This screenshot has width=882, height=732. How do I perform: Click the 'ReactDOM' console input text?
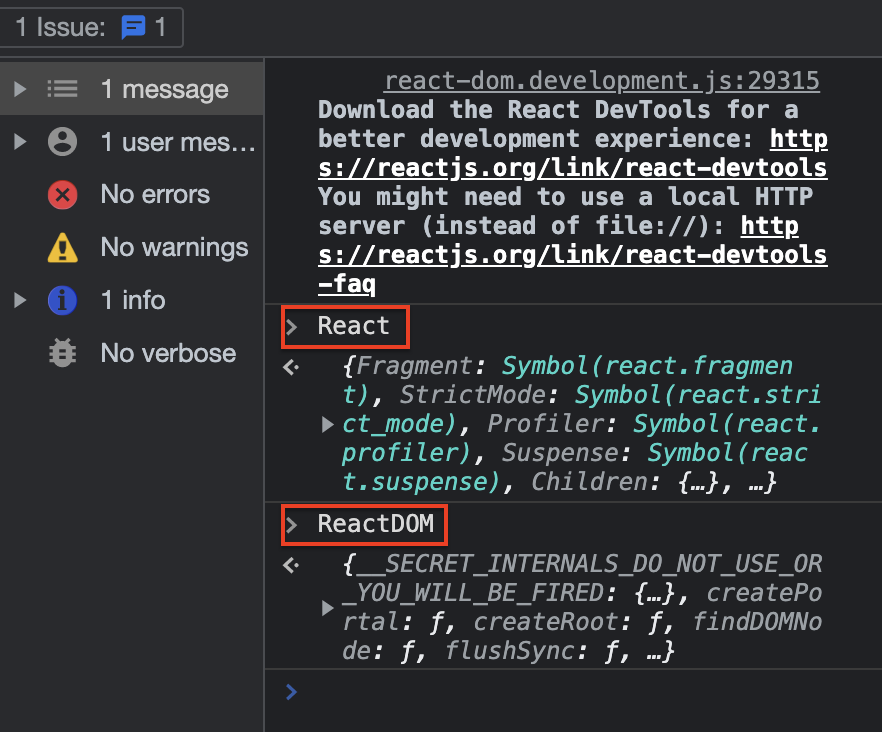click(376, 524)
